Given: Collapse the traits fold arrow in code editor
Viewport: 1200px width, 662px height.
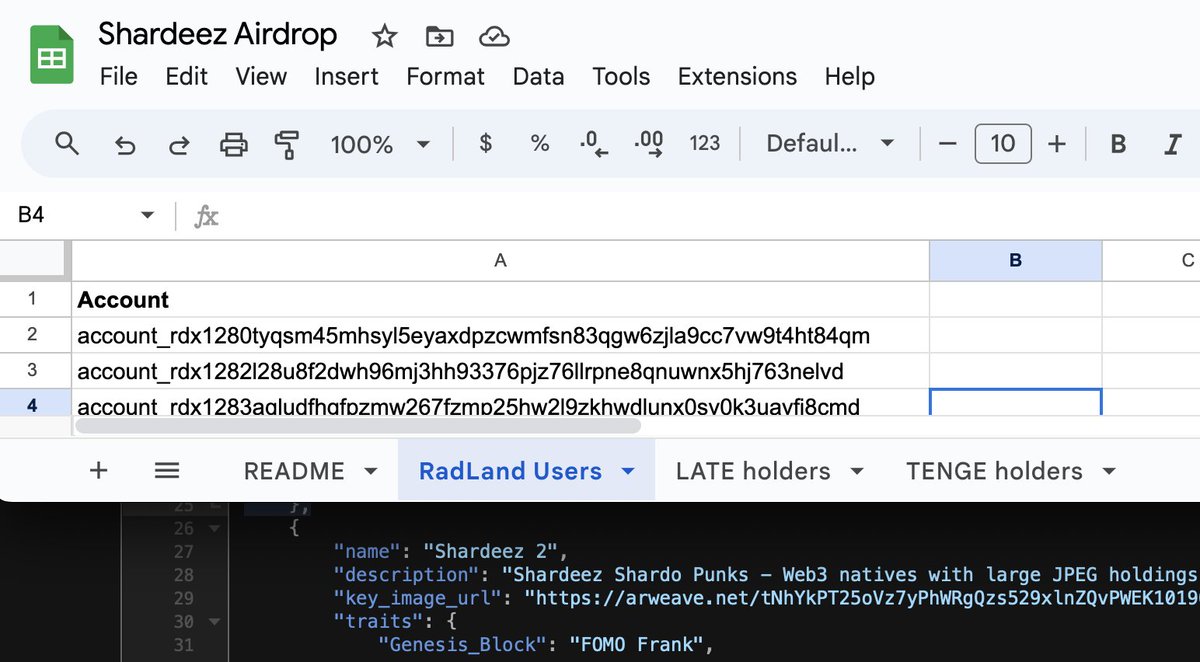Looking at the screenshot, I should [x=214, y=621].
